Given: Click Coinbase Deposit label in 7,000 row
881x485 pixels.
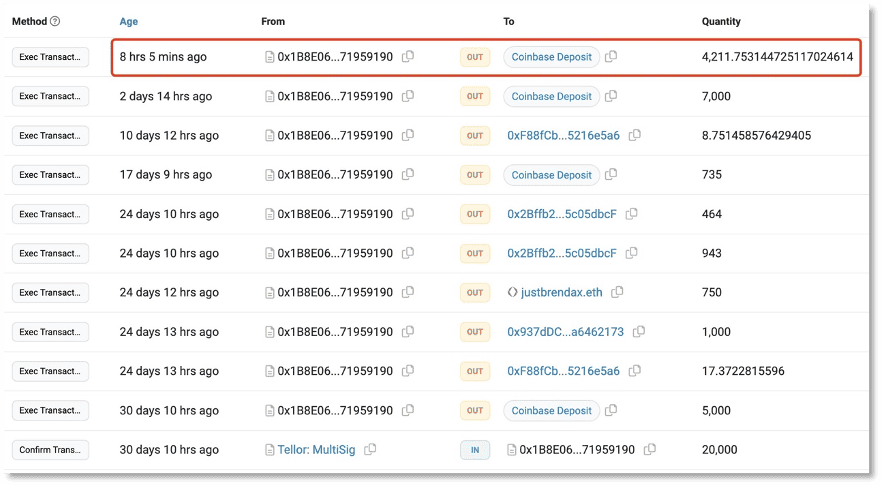Looking at the screenshot, I should pyautogui.click(x=551, y=96).
